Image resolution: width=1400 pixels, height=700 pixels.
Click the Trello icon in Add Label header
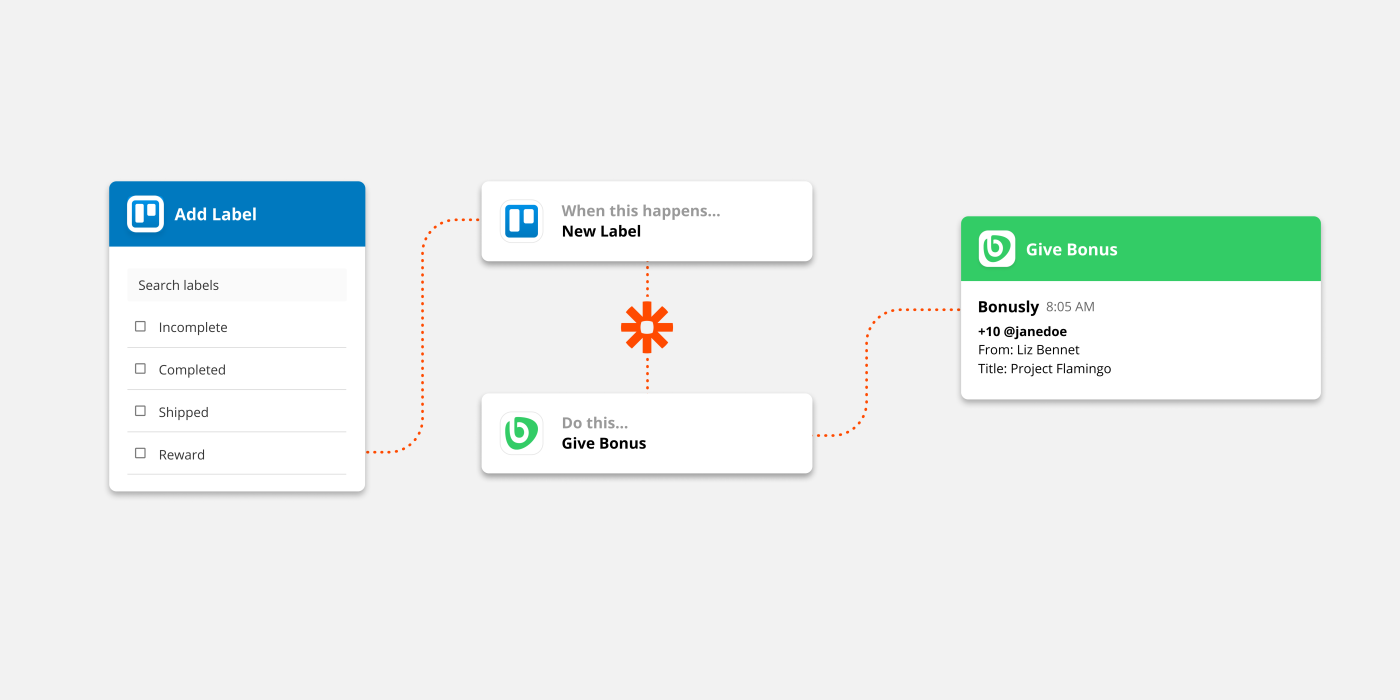tap(145, 214)
